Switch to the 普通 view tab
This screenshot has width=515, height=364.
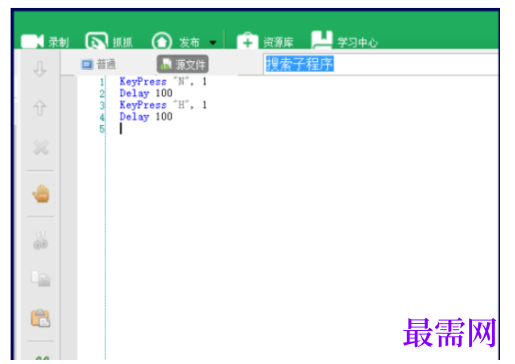[x=99, y=64]
